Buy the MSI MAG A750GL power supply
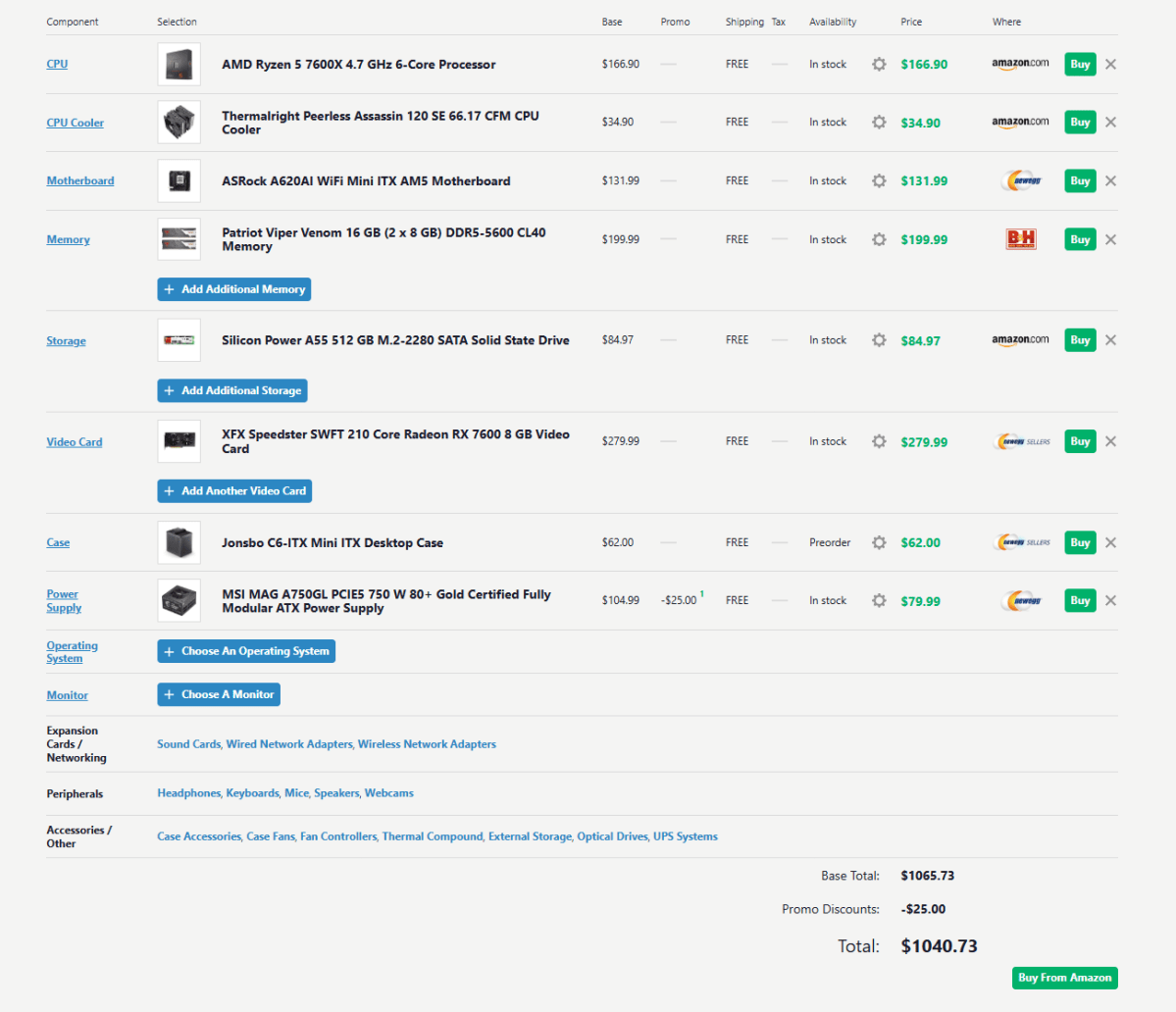Screen dimensions: 1176x1012 1080,600
